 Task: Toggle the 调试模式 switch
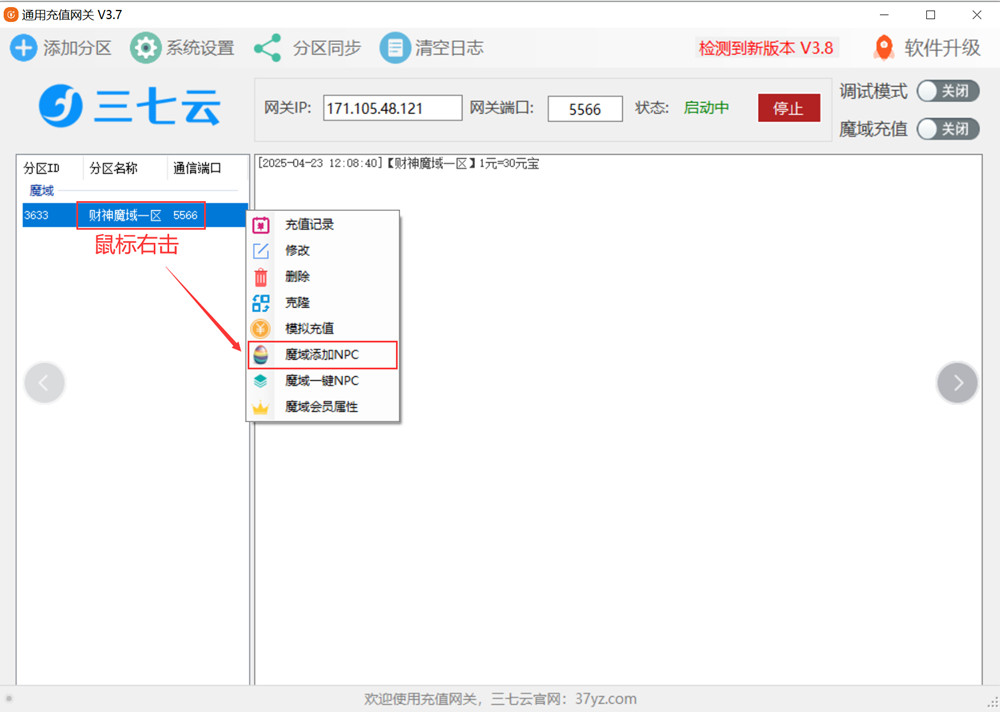(947, 91)
